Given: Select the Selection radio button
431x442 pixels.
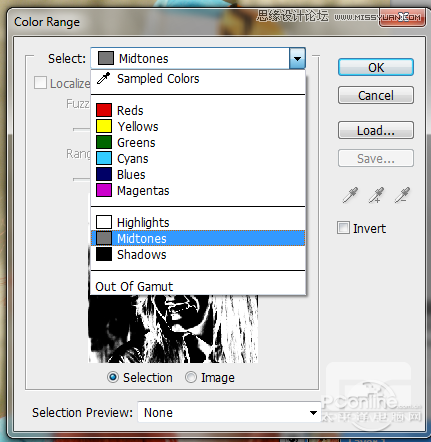Looking at the screenshot, I should coord(113,377).
